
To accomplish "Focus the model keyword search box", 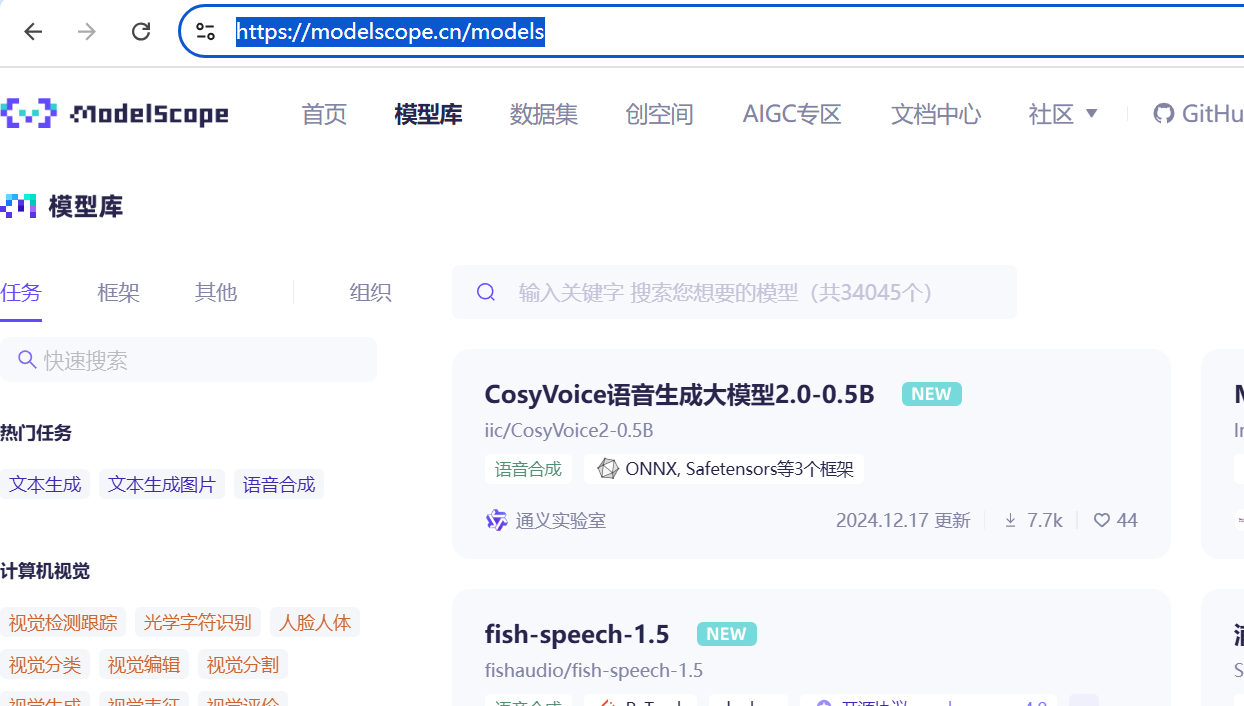I will [734, 292].
